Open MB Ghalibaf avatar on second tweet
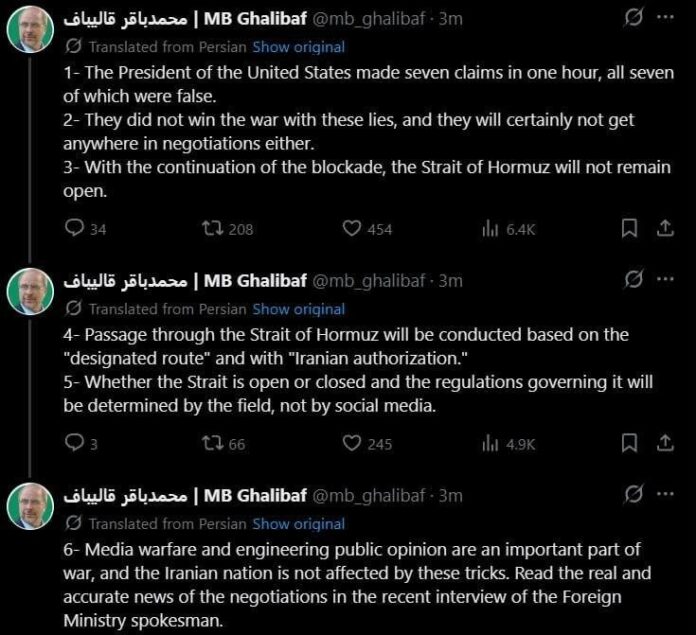Viewport: 696px width, 635px height. click(30, 291)
